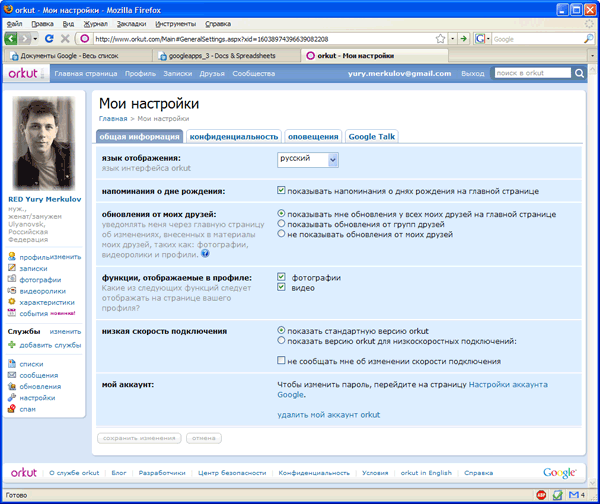Select показывать обновления от групп друзей radio
600x504 pixels.
click(281, 223)
